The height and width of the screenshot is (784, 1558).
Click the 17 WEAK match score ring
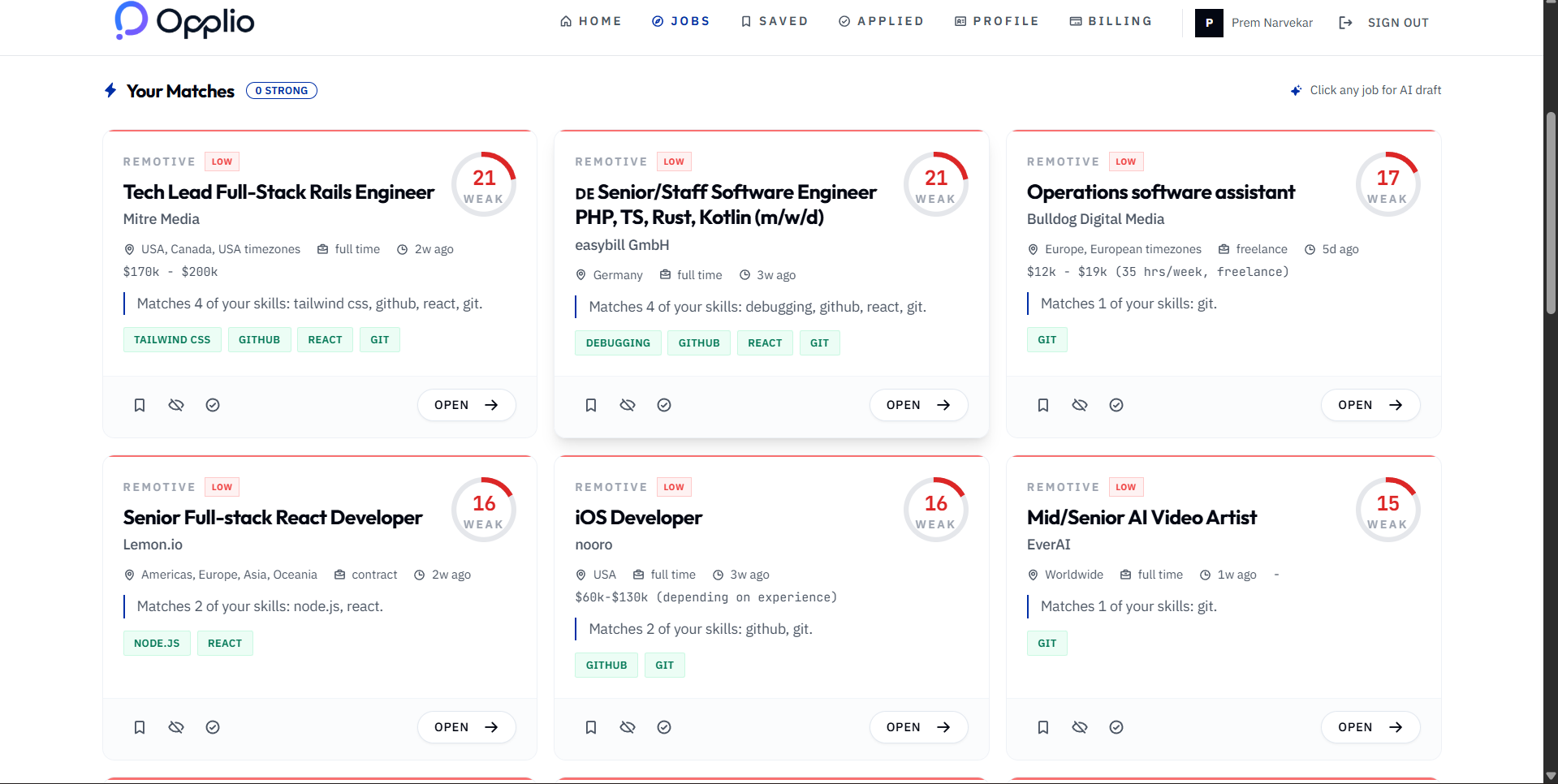(1388, 184)
